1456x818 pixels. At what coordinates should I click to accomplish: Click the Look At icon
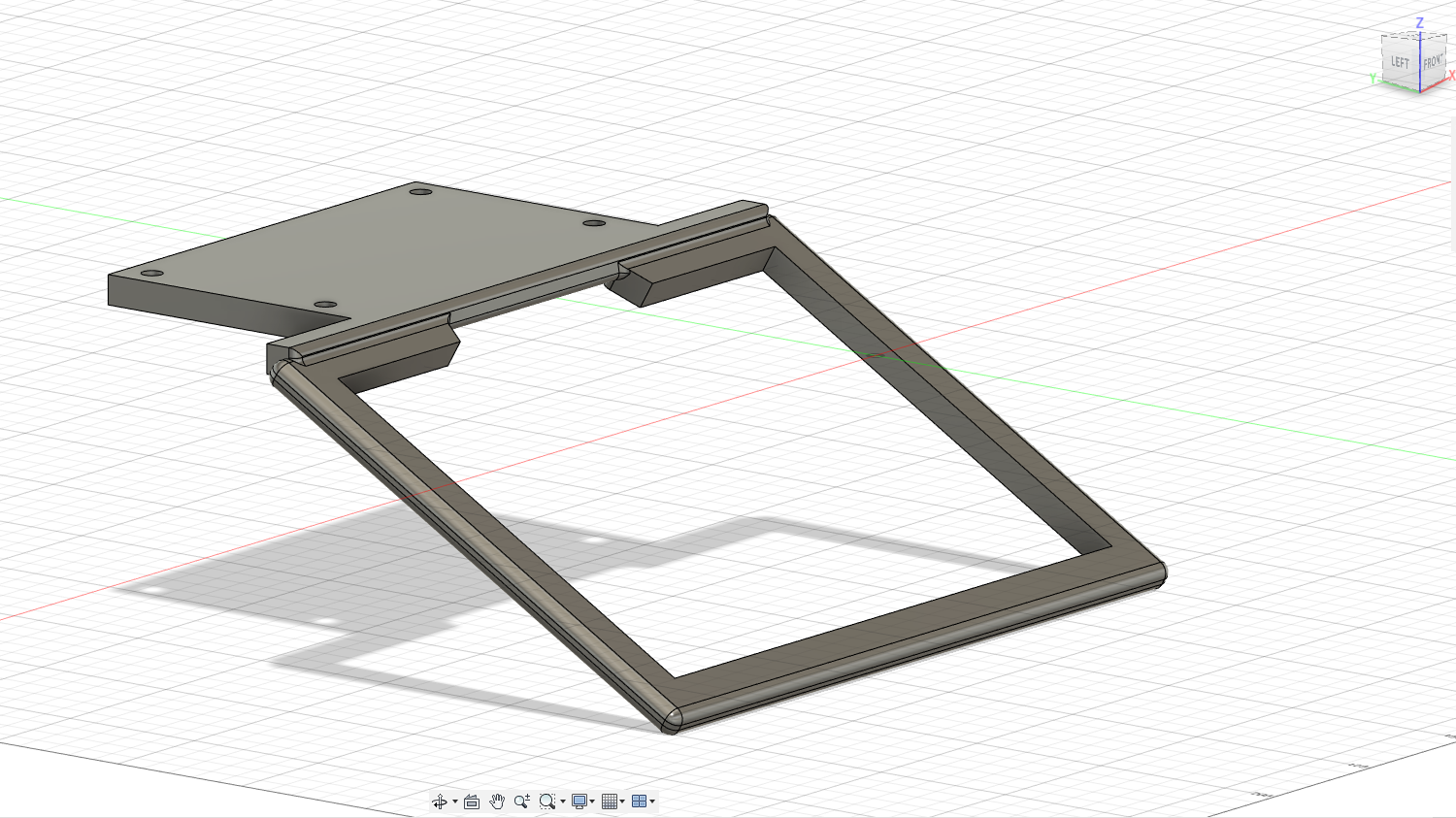click(472, 802)
